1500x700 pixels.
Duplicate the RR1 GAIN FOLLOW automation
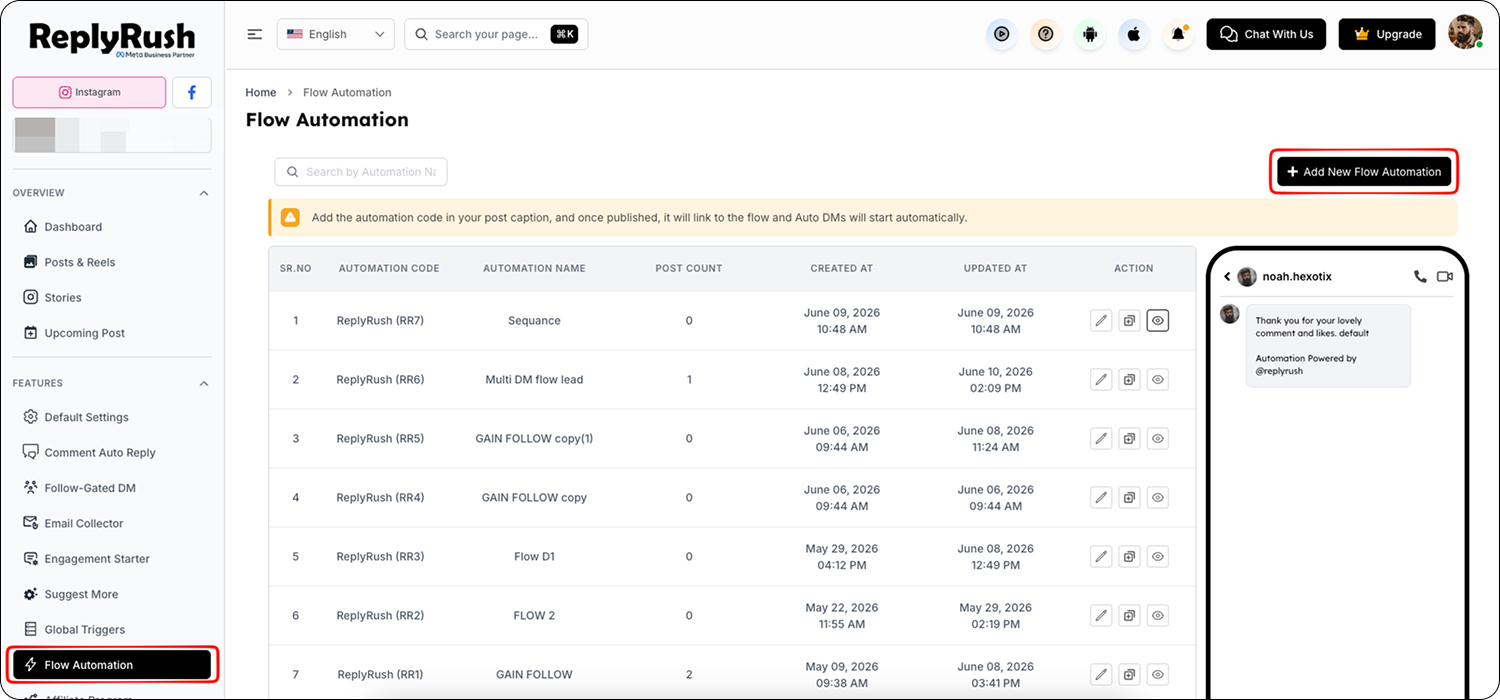(1129, 674)
